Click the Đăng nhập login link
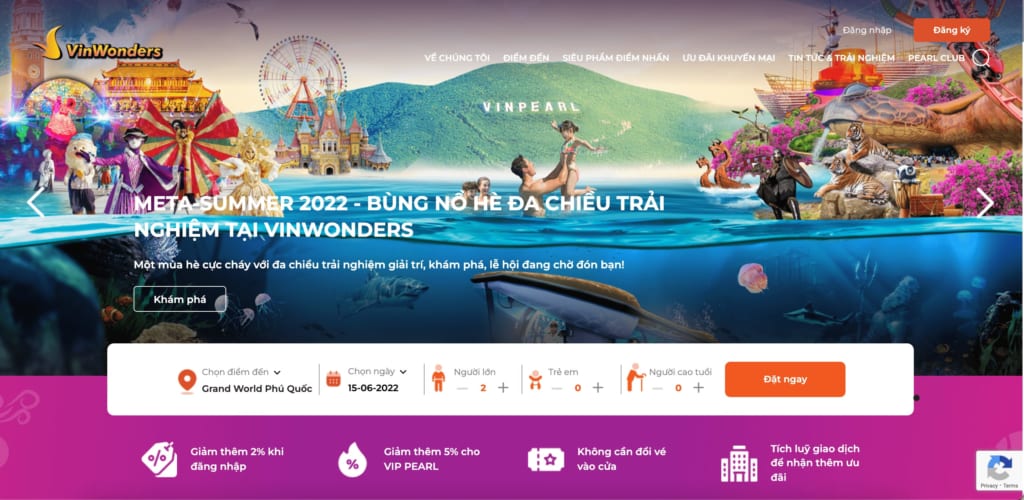 click(x=867, y=30)
